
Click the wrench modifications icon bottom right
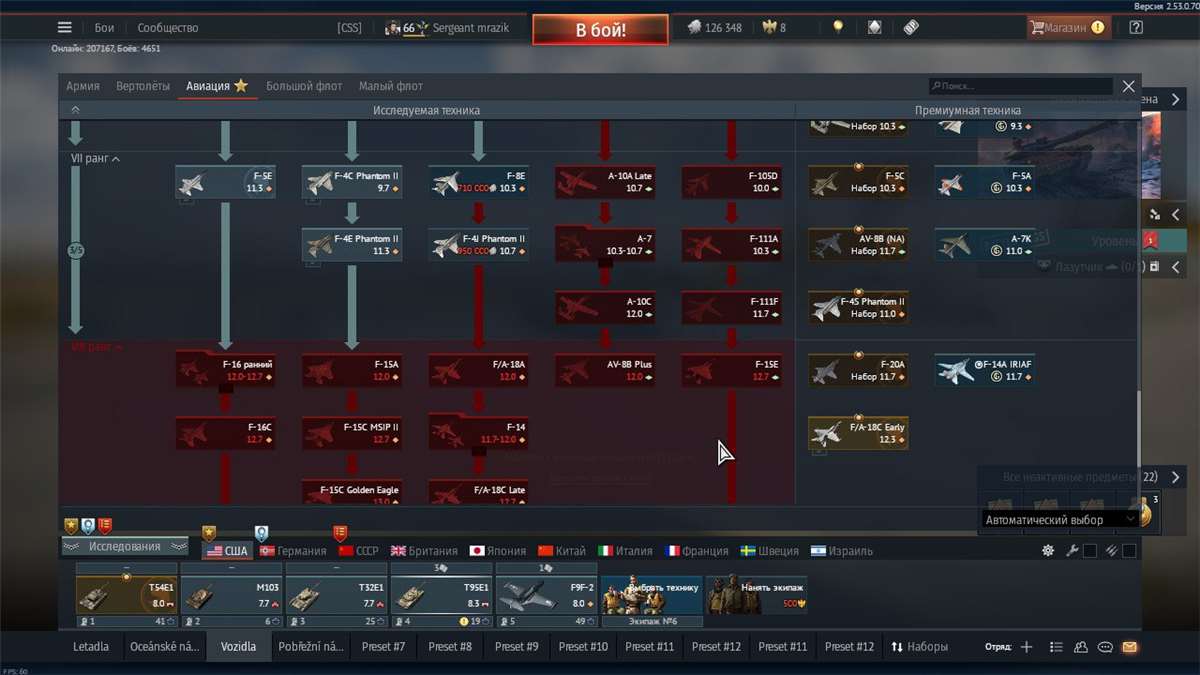tap(1070, 549)
